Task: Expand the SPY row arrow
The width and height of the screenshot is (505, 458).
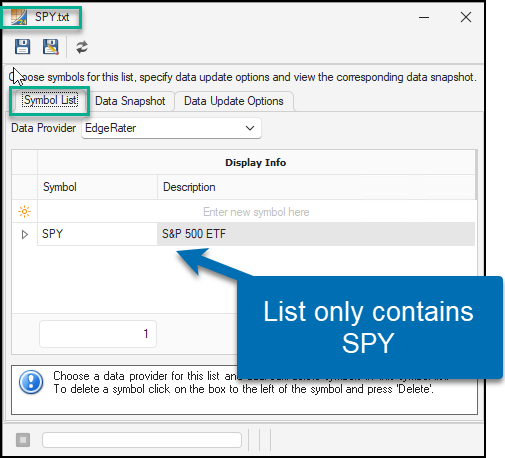Action: click(24, 234)
